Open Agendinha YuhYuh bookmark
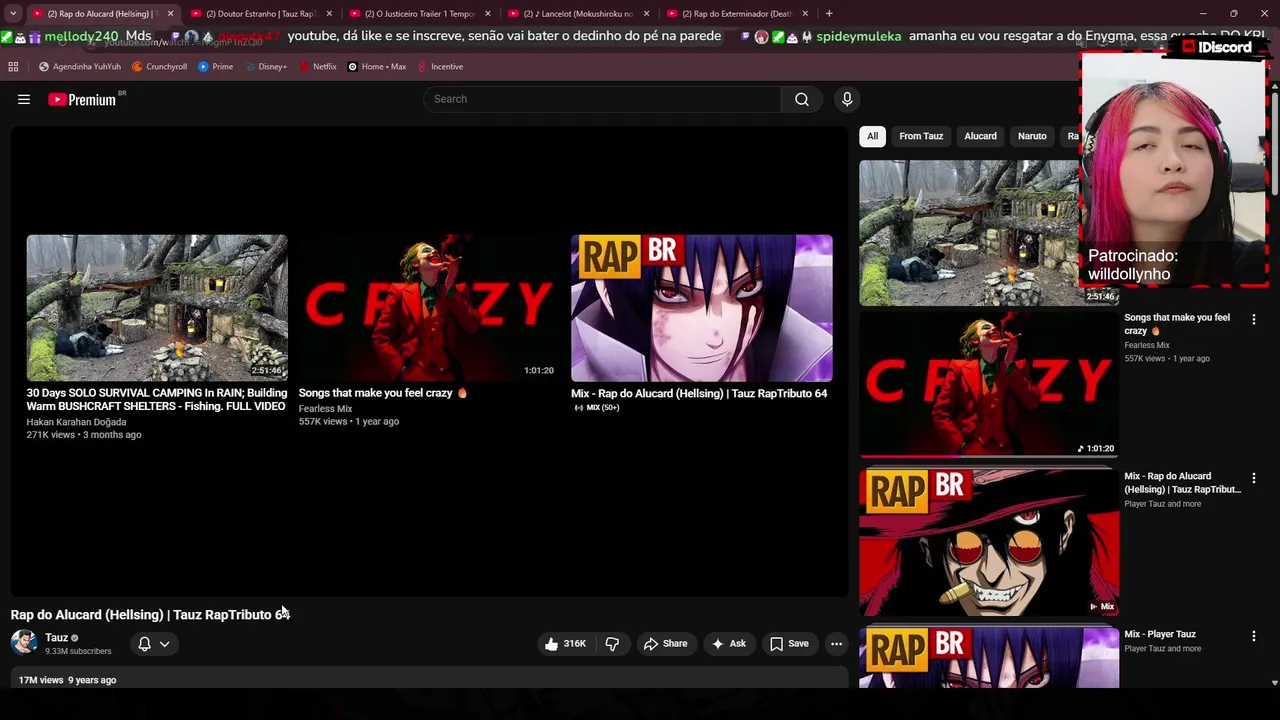This screenshot has height=720, width=1280. pyautogui.click(x=80, y=67)
